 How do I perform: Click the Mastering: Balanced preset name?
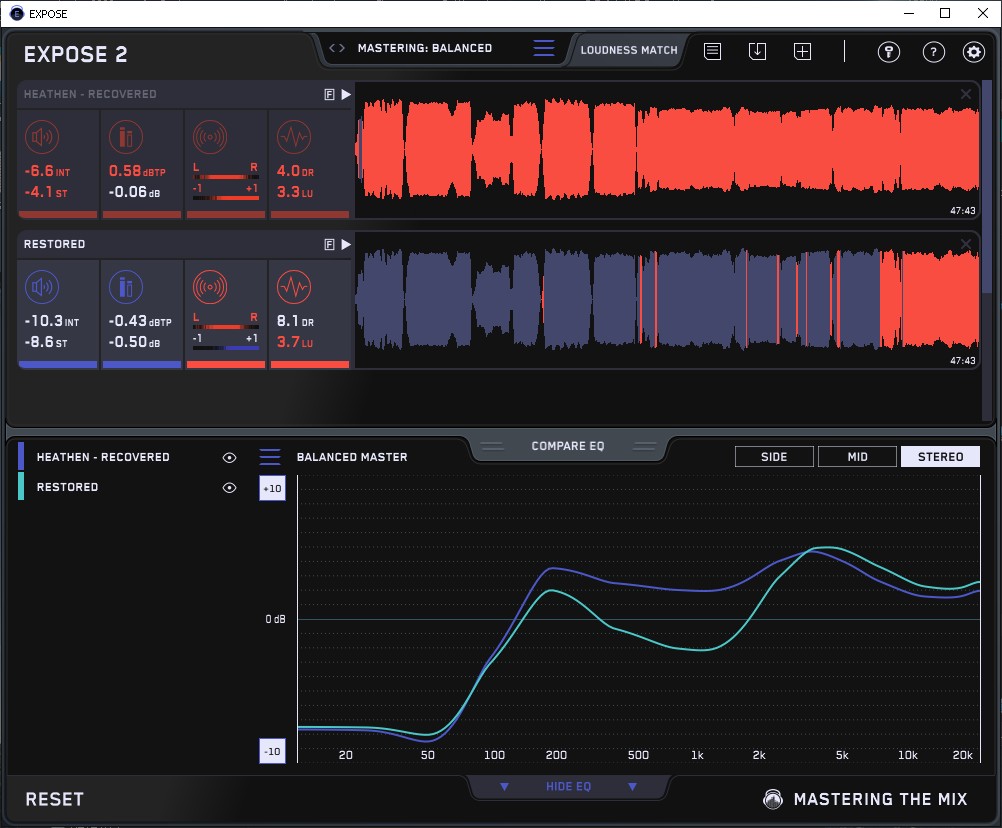point(425,48)
